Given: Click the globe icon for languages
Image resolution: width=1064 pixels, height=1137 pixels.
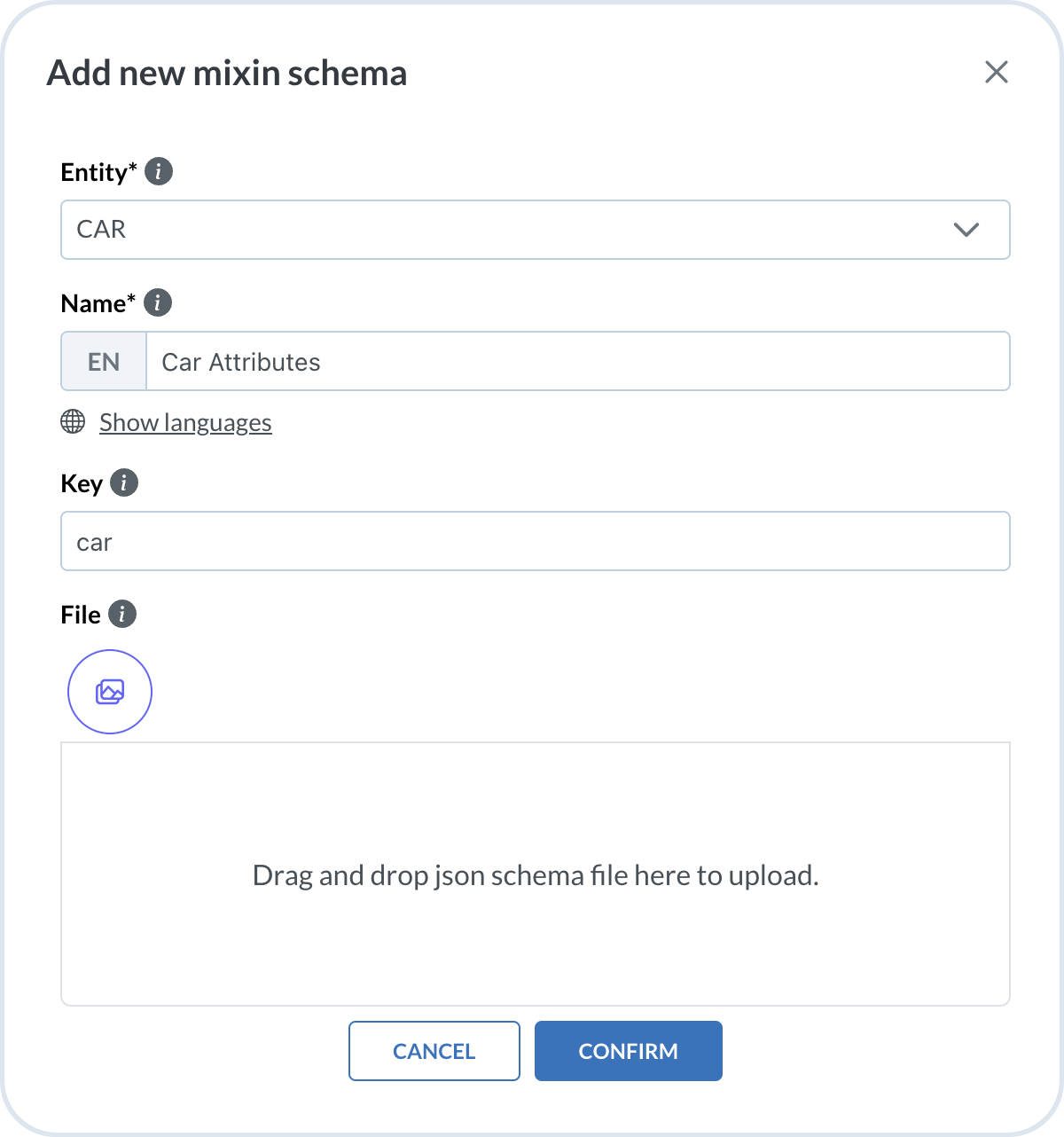Looking at the screenshot, I should (73, 421).
